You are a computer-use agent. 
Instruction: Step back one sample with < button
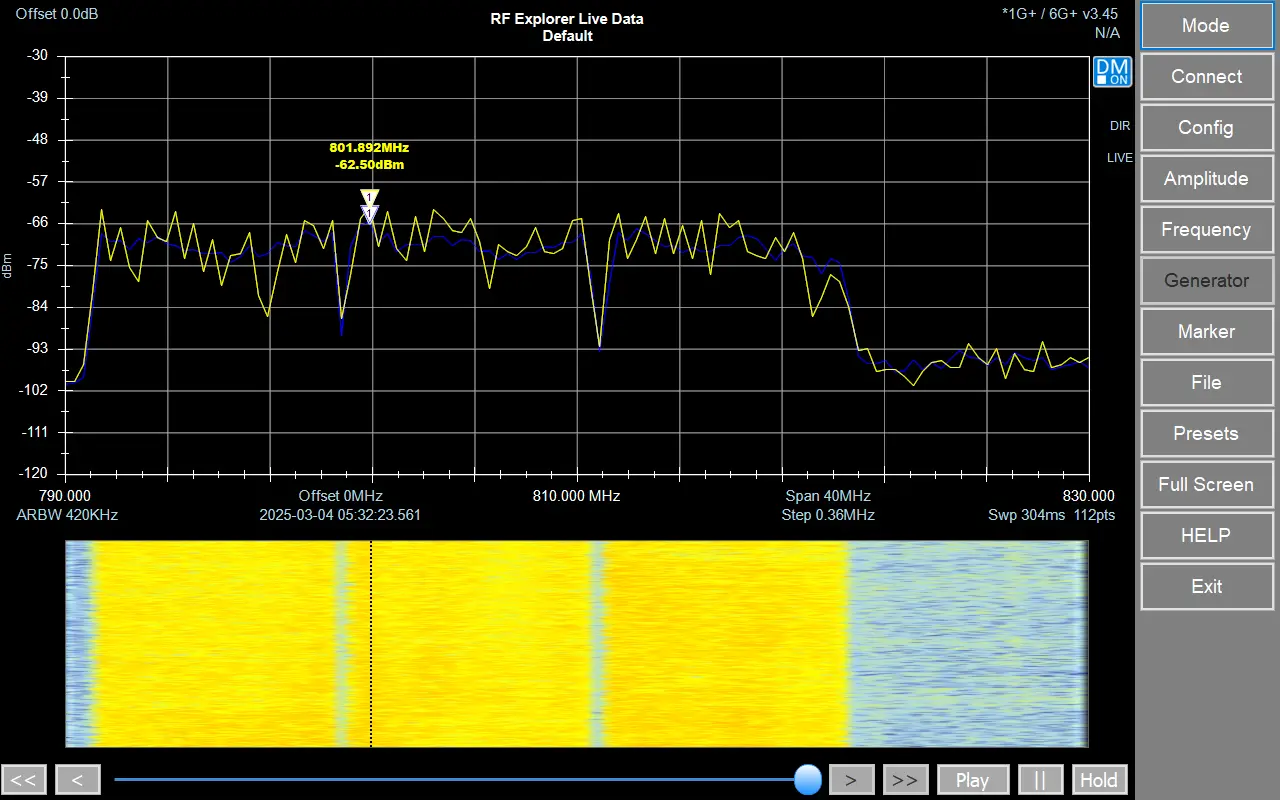[x=77, y=780]
